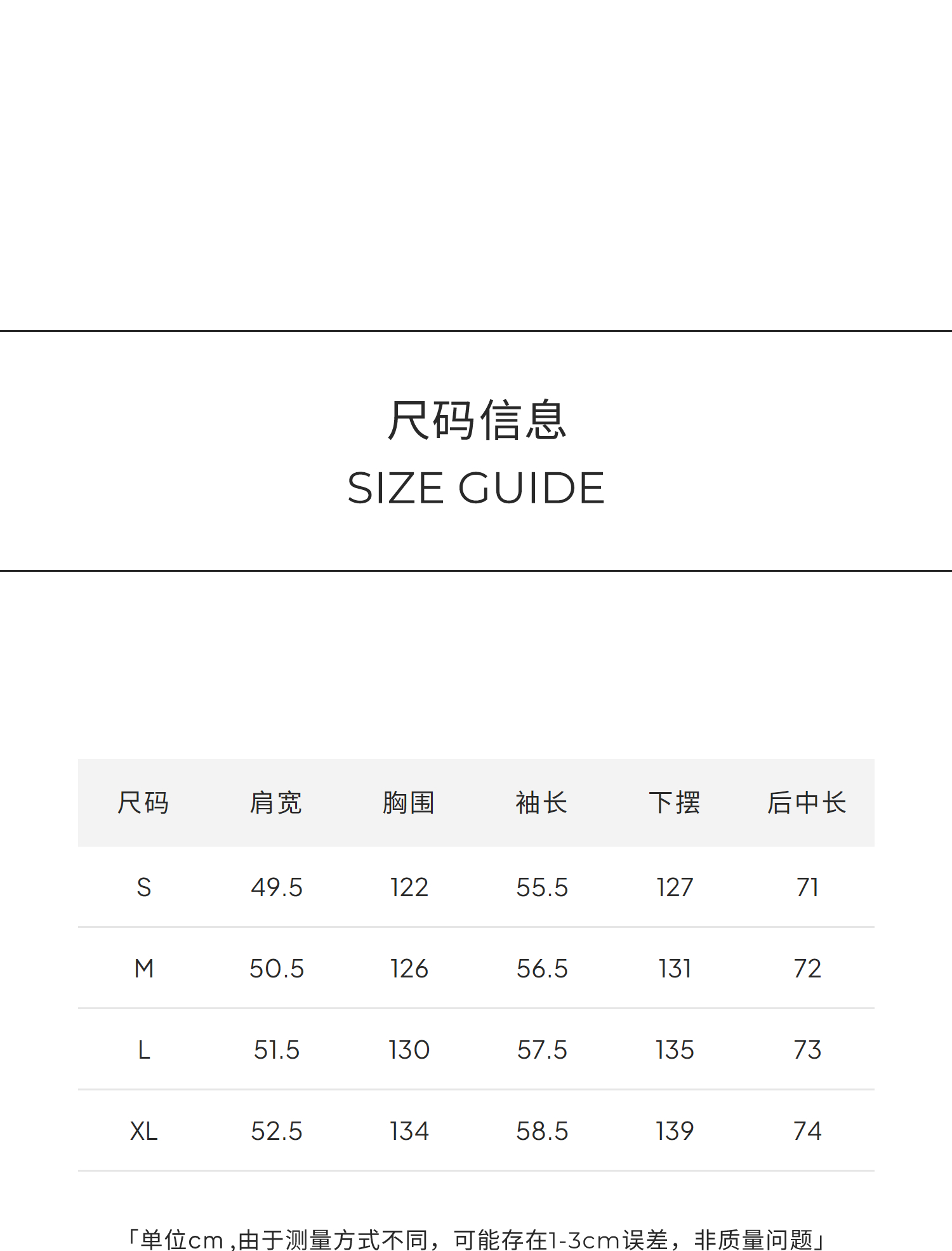Select the 下摆 column header
Screen dimensions: 952x1251
pos(675,803)
